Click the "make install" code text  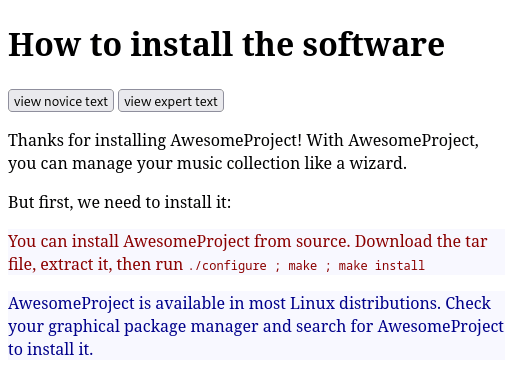(381, 266)
